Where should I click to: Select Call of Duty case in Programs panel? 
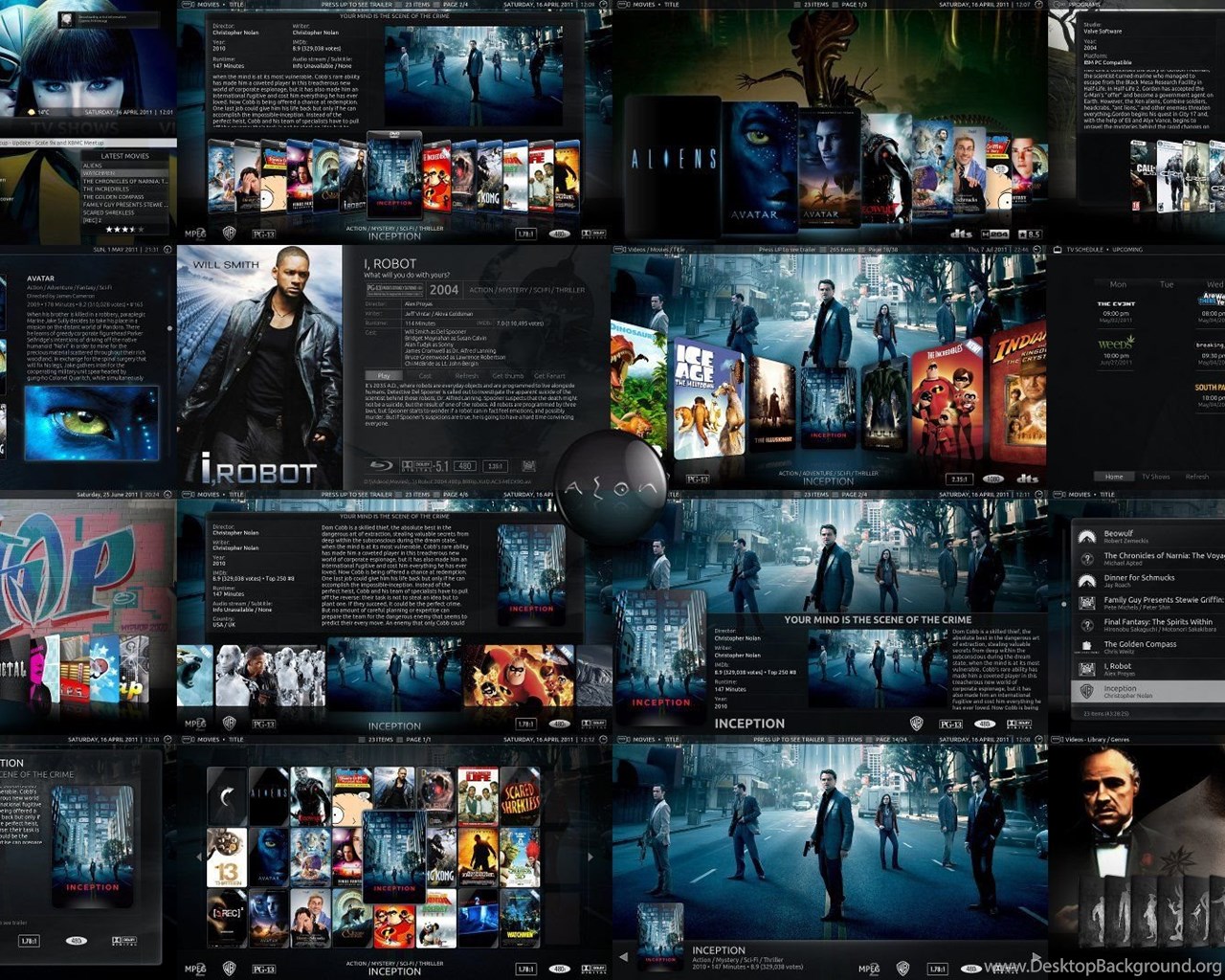pos(1143,174)
